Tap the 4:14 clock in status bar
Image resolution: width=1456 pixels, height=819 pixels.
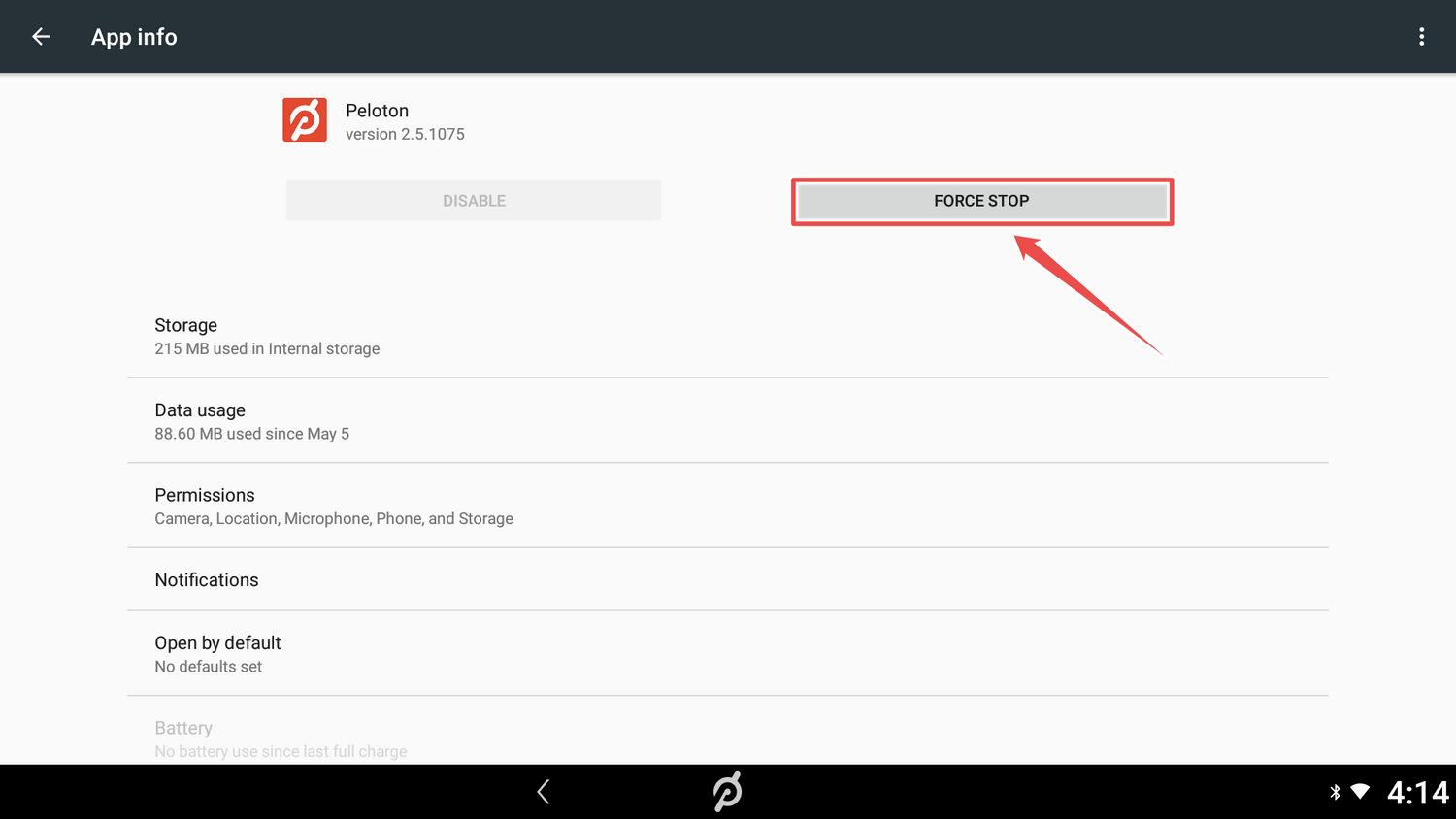point(1418,793)
